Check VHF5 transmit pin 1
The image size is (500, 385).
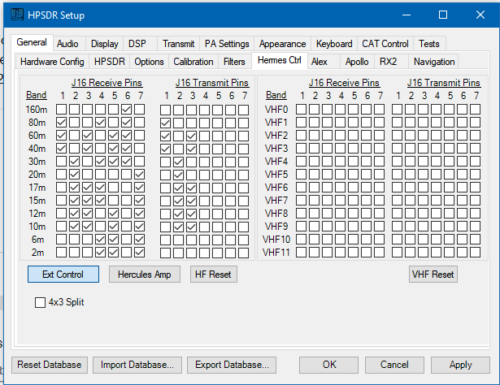[397, 174]
